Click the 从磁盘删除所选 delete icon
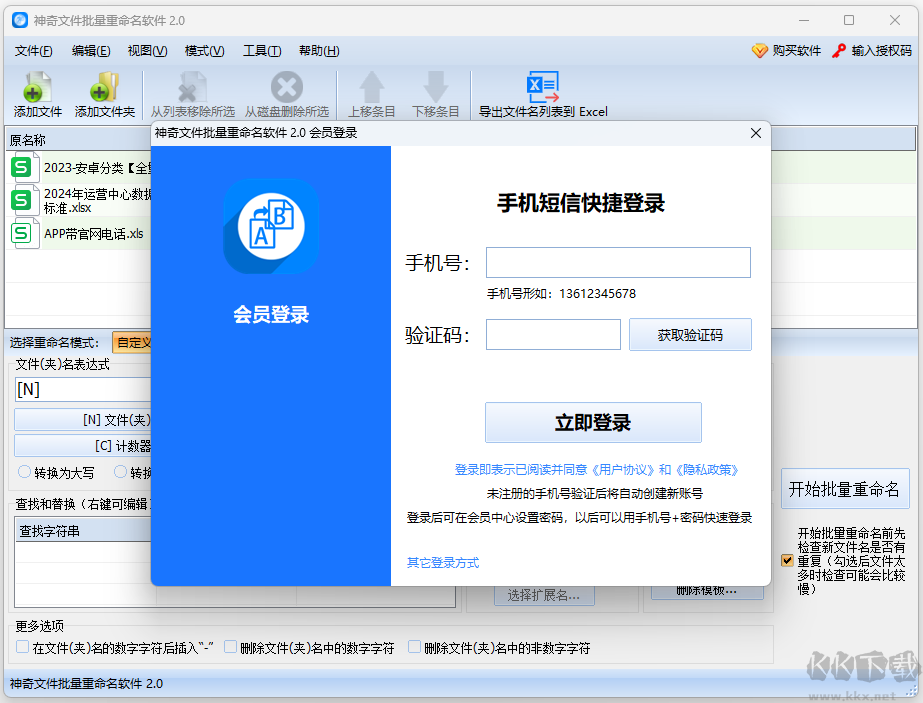This screenshot has width=923, height=703. (286, 88)
